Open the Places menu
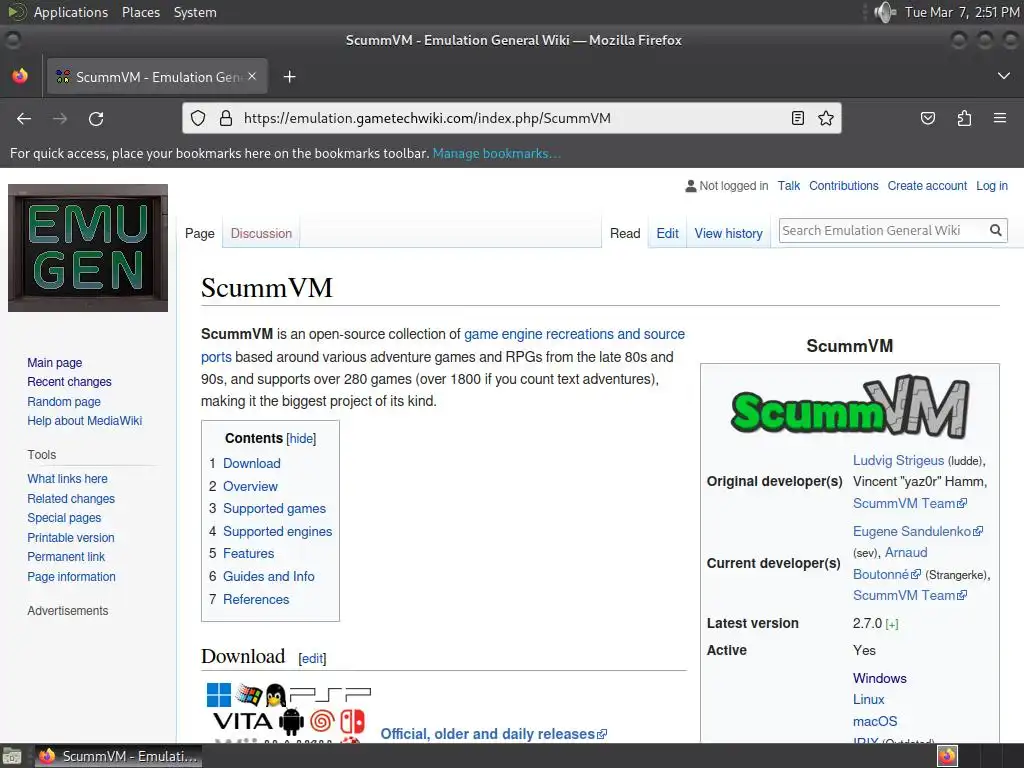1024x768 pixels. coord(141,12)
